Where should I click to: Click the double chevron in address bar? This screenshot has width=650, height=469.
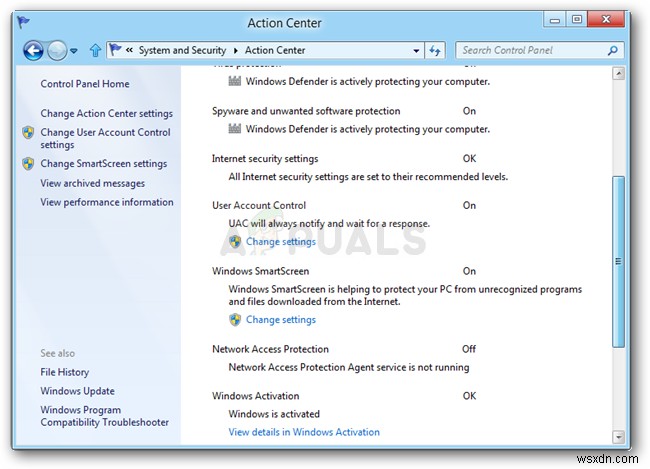pos(129,50)
